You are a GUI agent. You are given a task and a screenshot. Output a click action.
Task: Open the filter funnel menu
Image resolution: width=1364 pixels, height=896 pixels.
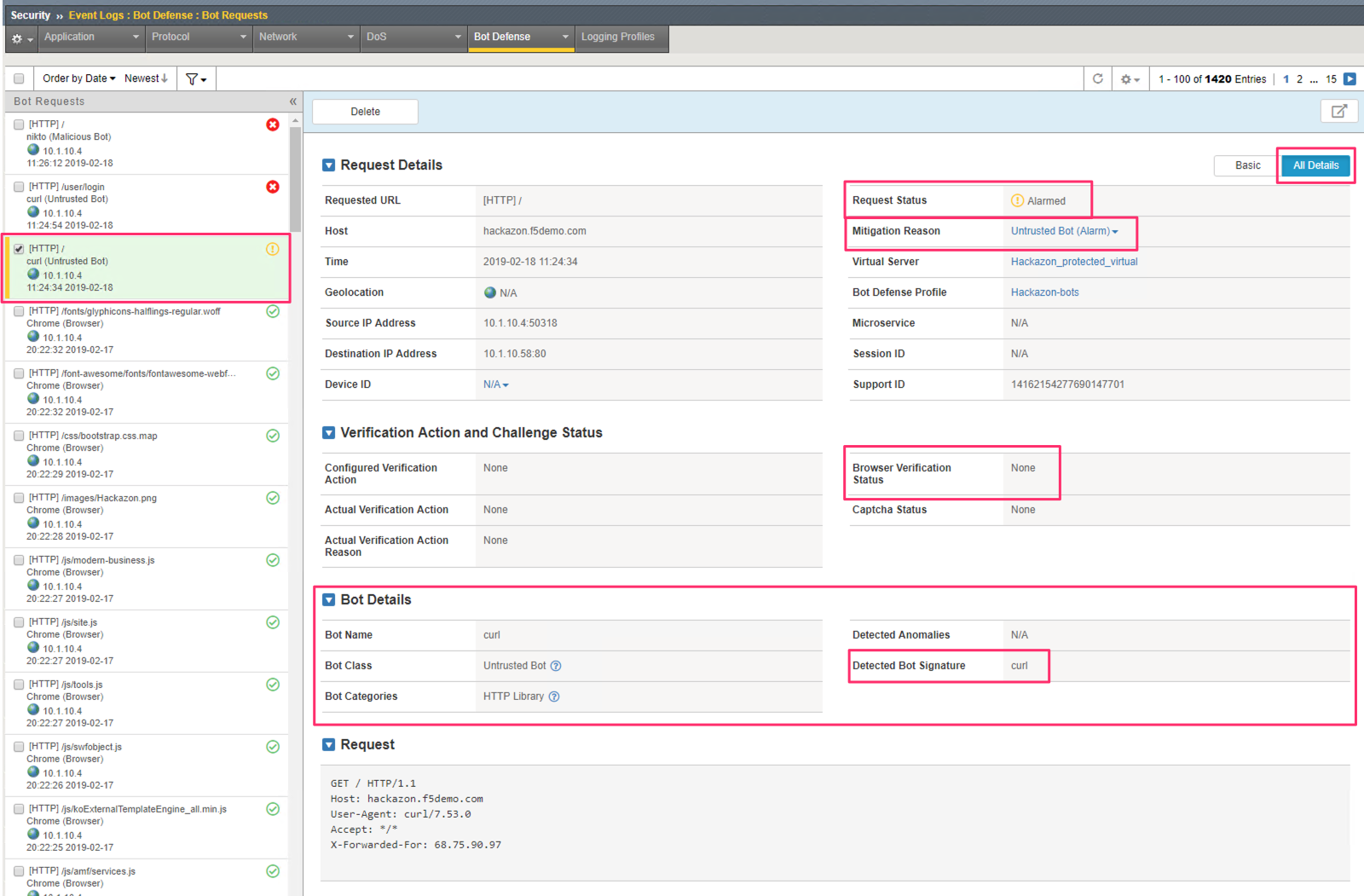(x=196, y=78)
